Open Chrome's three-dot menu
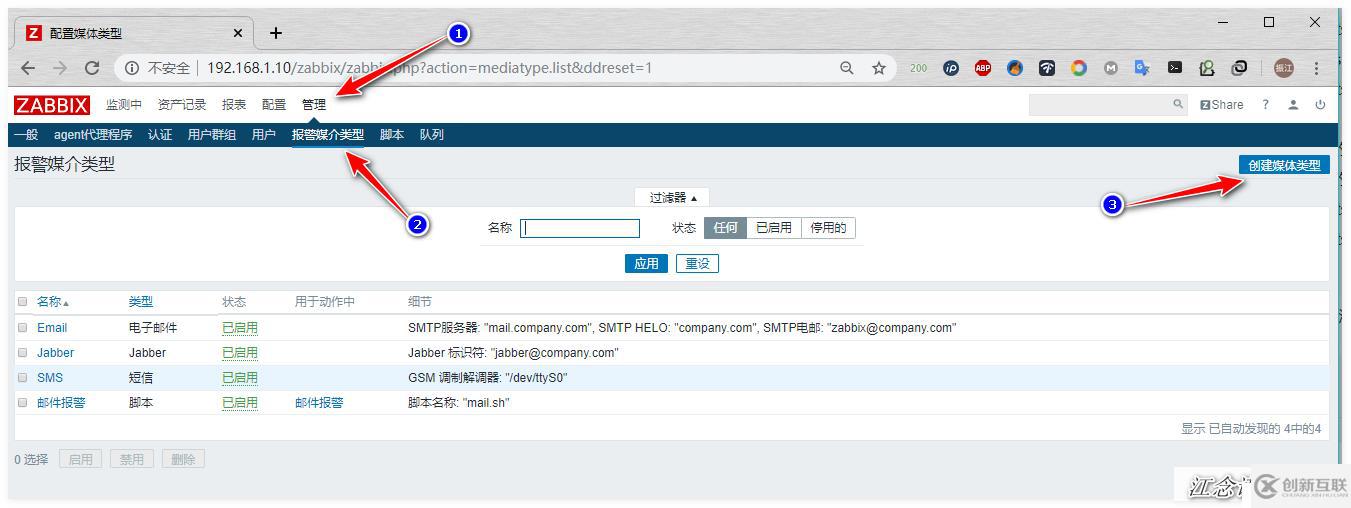 point(1316,68)
